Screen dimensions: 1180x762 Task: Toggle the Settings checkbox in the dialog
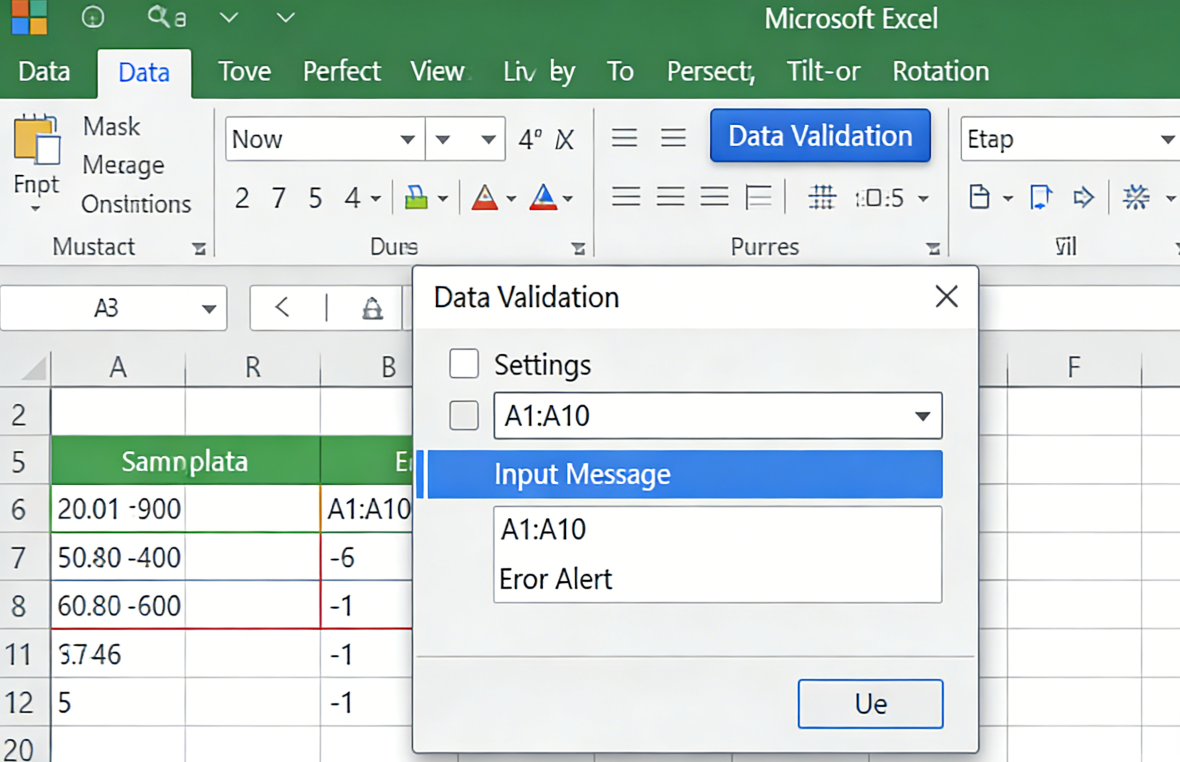tap(464, 364)
